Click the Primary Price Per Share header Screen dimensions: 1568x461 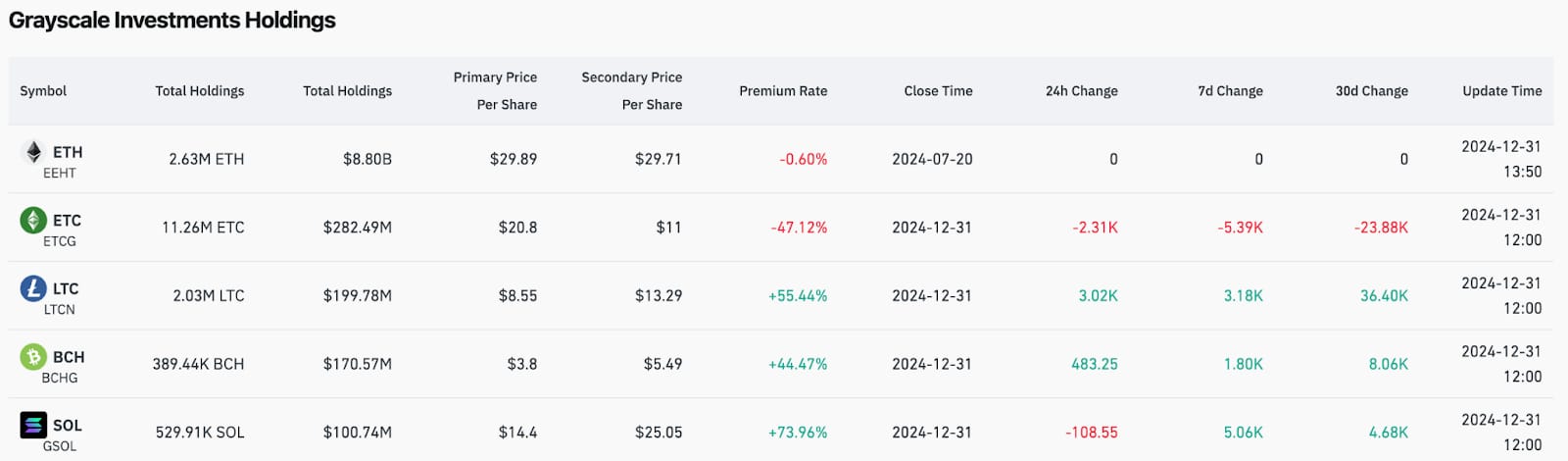coord(495,90)
